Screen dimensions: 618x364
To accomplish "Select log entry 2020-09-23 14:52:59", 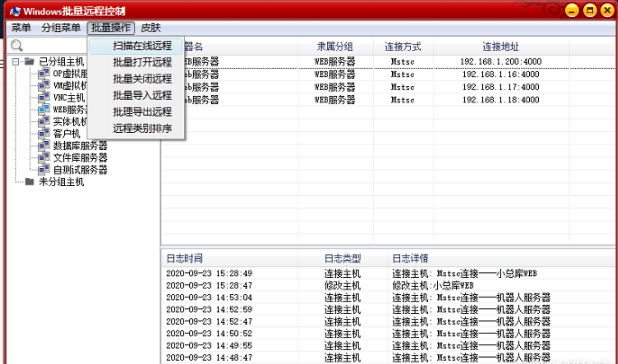I will pyautogui.click(x=209, y=309).
